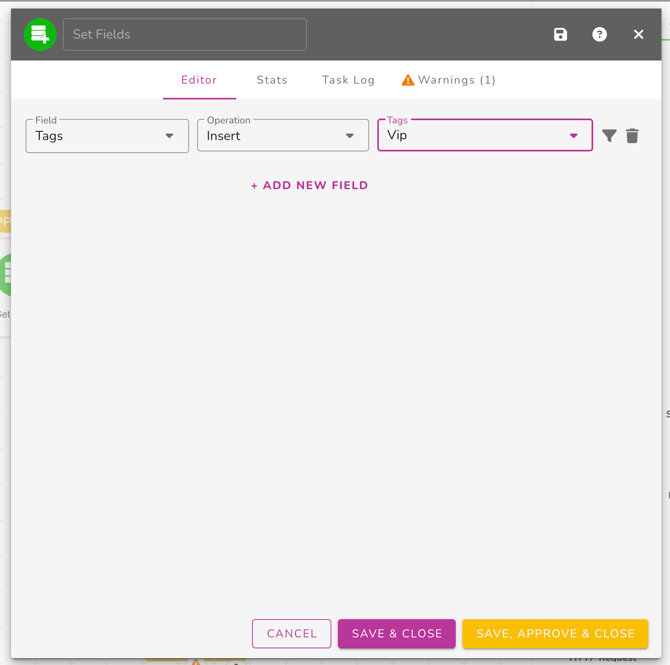Expand the Field dropdown showing Tags
The height and width of the screenshot is (665, 670).
tap(107, 136)
